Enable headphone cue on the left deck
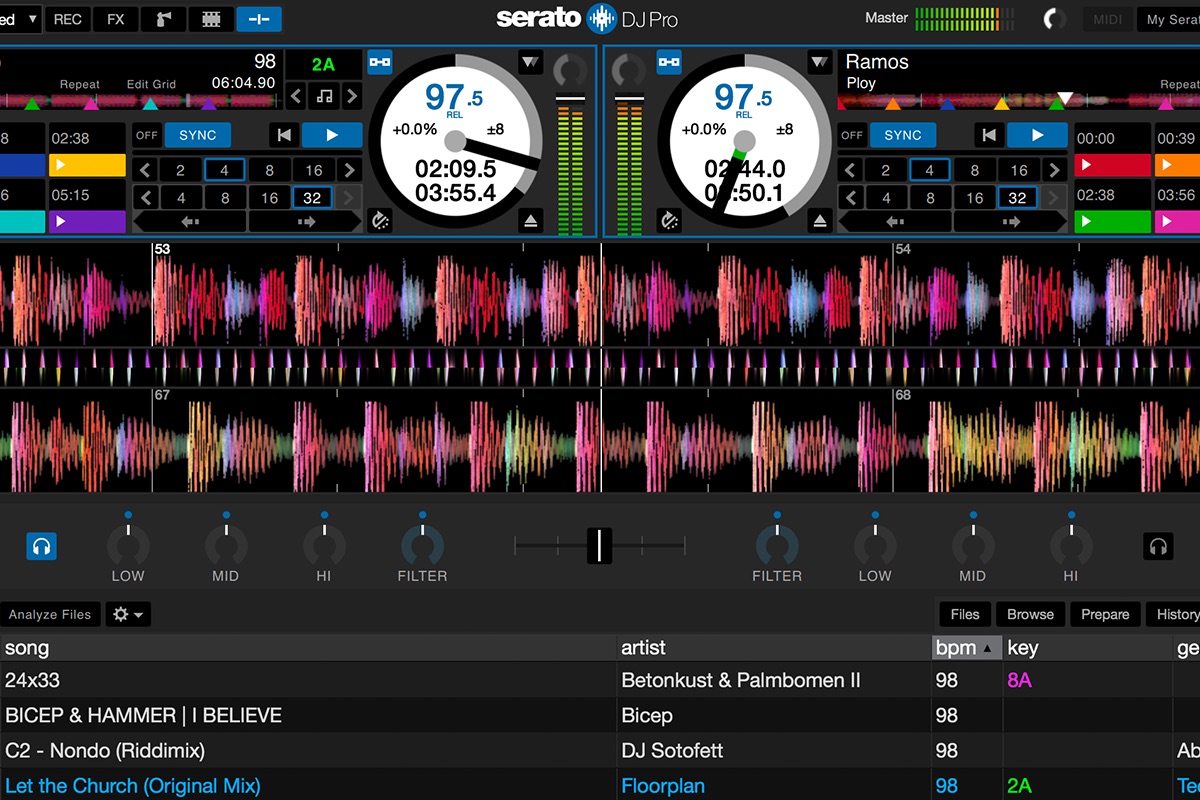1200x800 pixels. tap(41, 546)
